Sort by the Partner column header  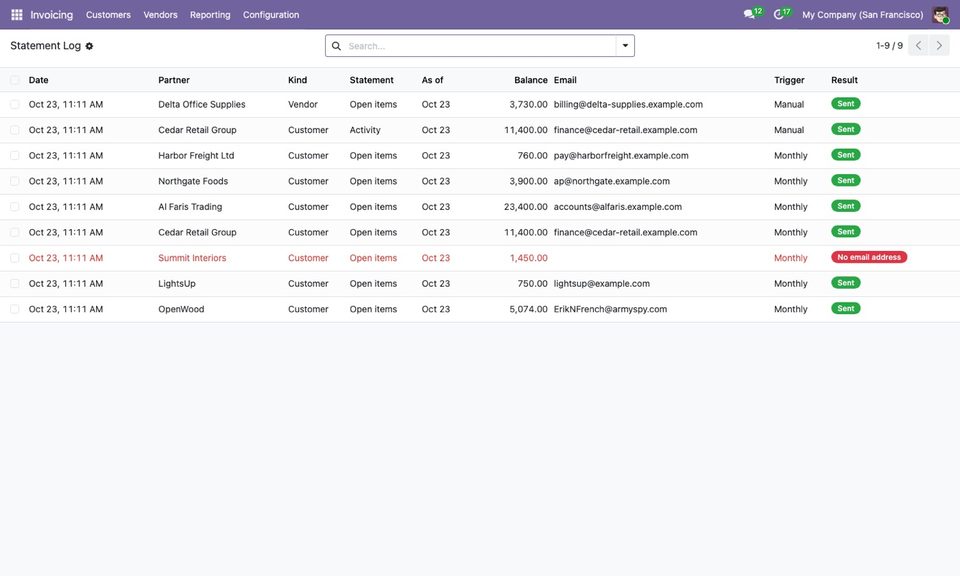point(174,80)
